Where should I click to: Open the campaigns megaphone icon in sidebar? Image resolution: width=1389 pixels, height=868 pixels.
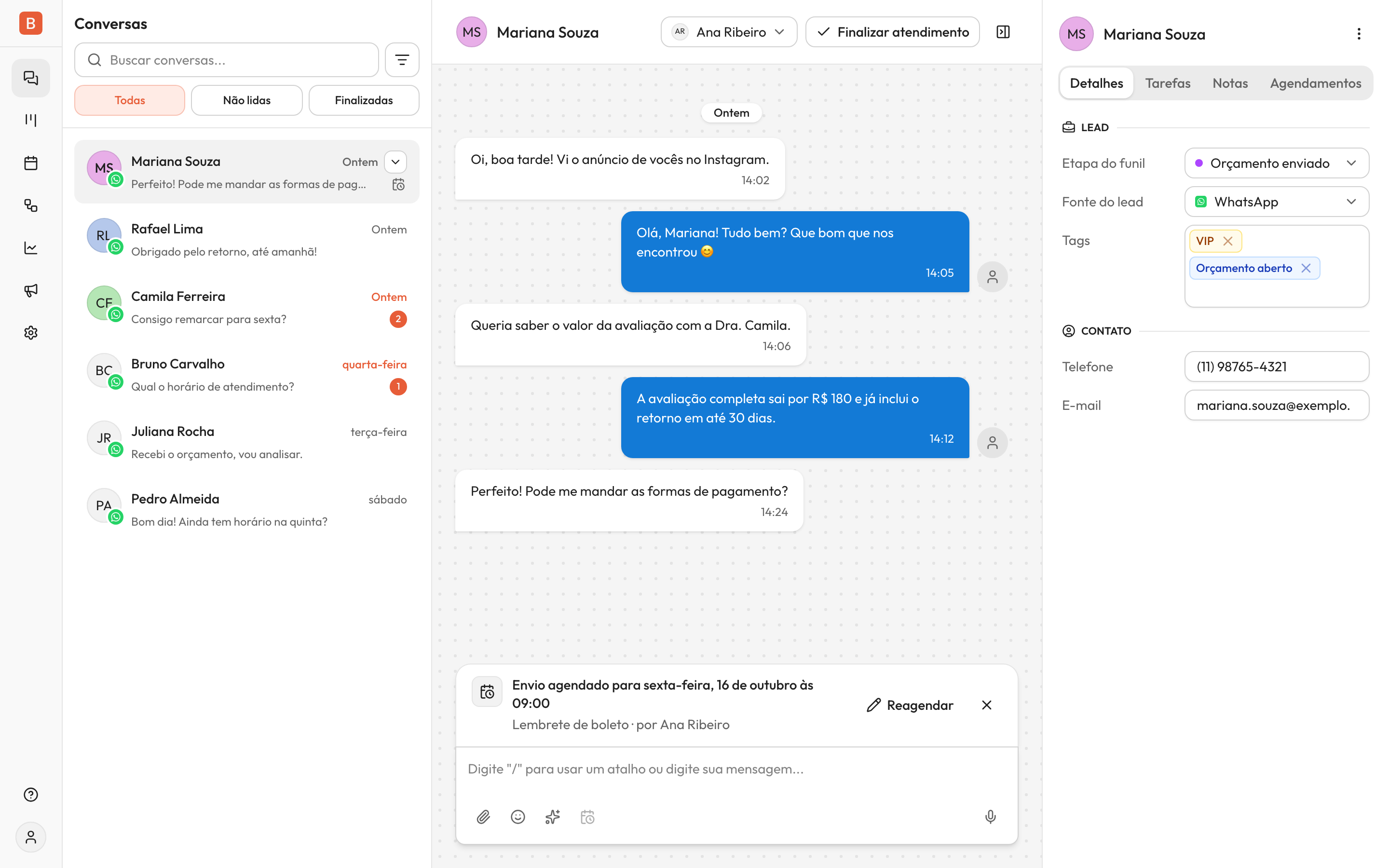click(x=31, y=290)
